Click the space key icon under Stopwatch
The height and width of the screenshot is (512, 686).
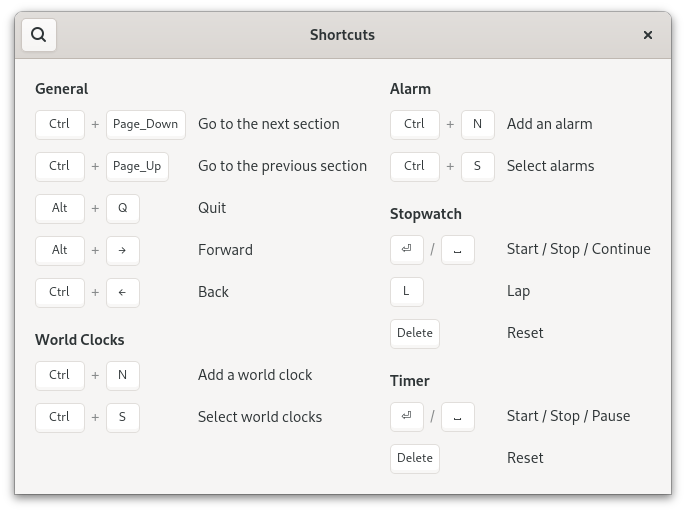(x=458, y=249)
